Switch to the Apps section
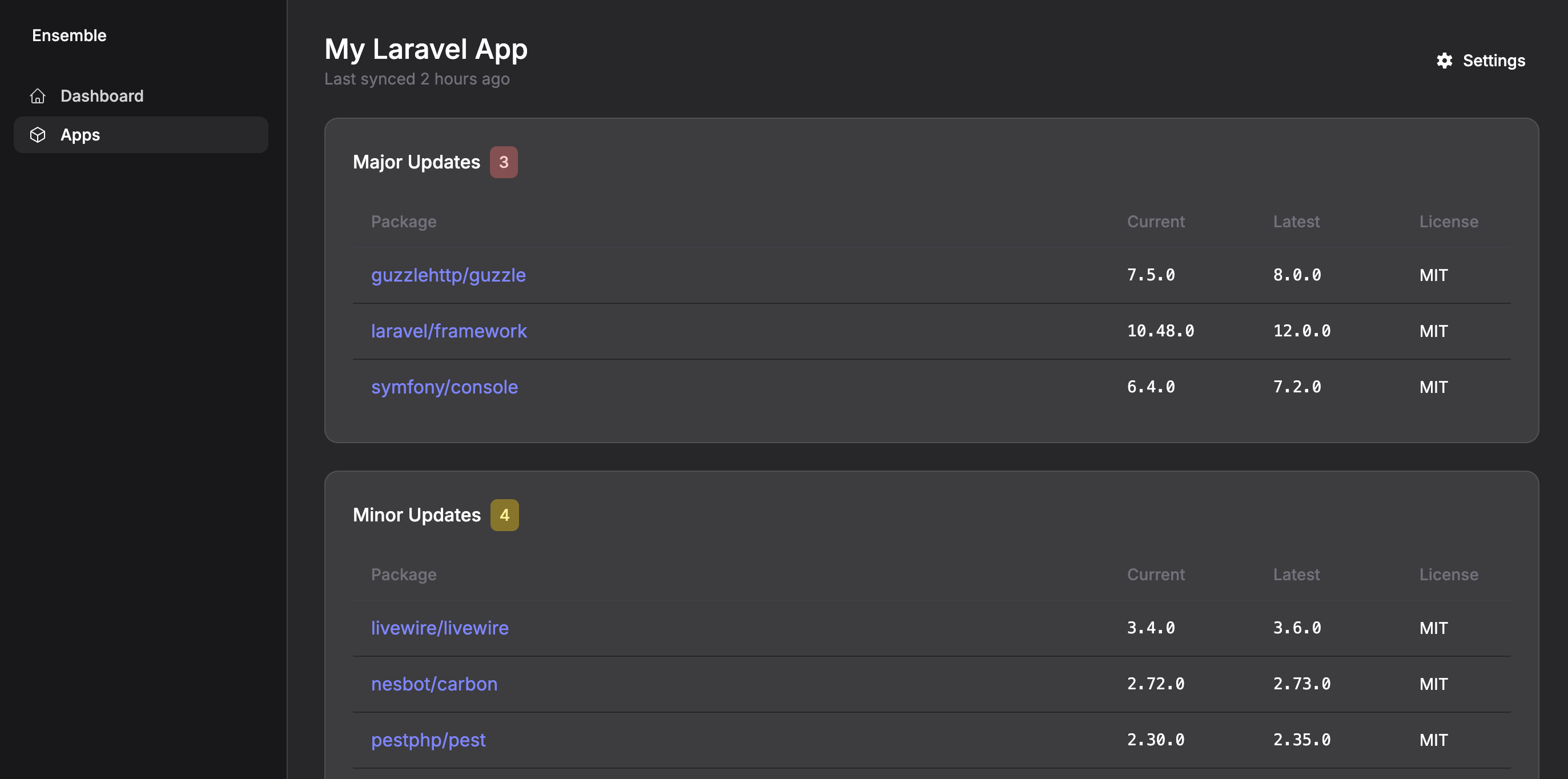 point(80,135)
